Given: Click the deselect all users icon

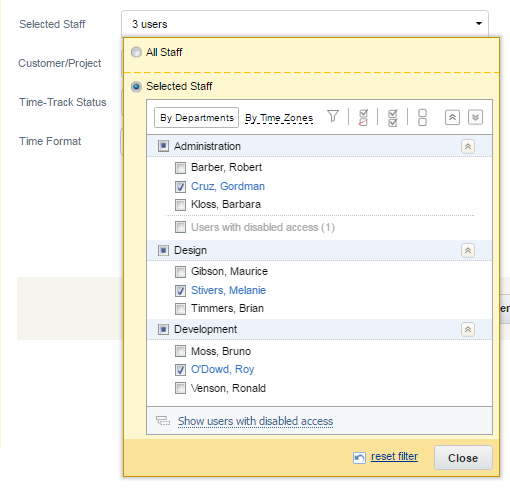Looking at the screenshot, I should point(422,117).
